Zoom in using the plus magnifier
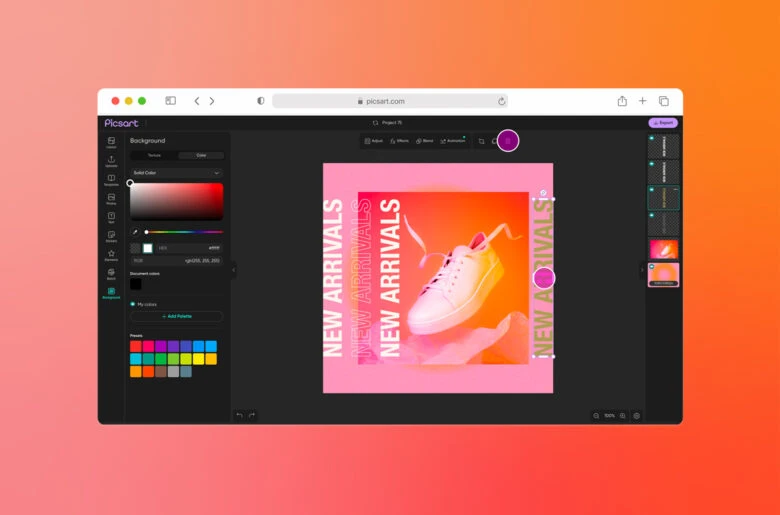780x515 pixels. [623, 416]
